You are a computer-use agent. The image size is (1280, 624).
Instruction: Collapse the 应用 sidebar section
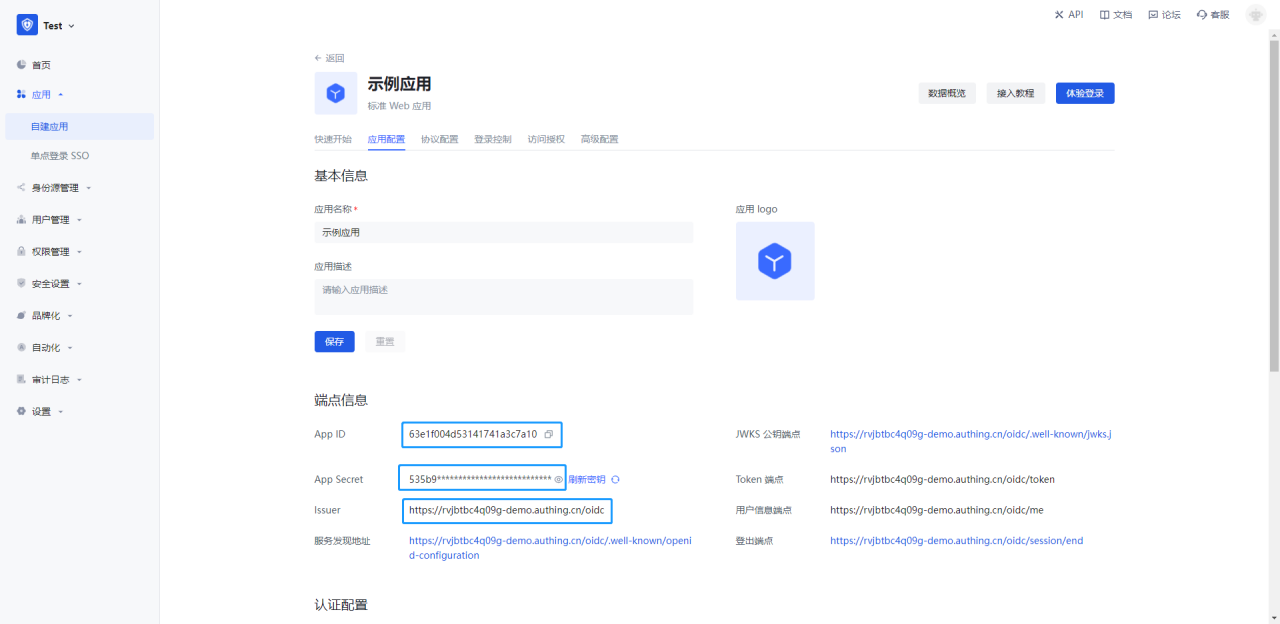coord(41,95)
